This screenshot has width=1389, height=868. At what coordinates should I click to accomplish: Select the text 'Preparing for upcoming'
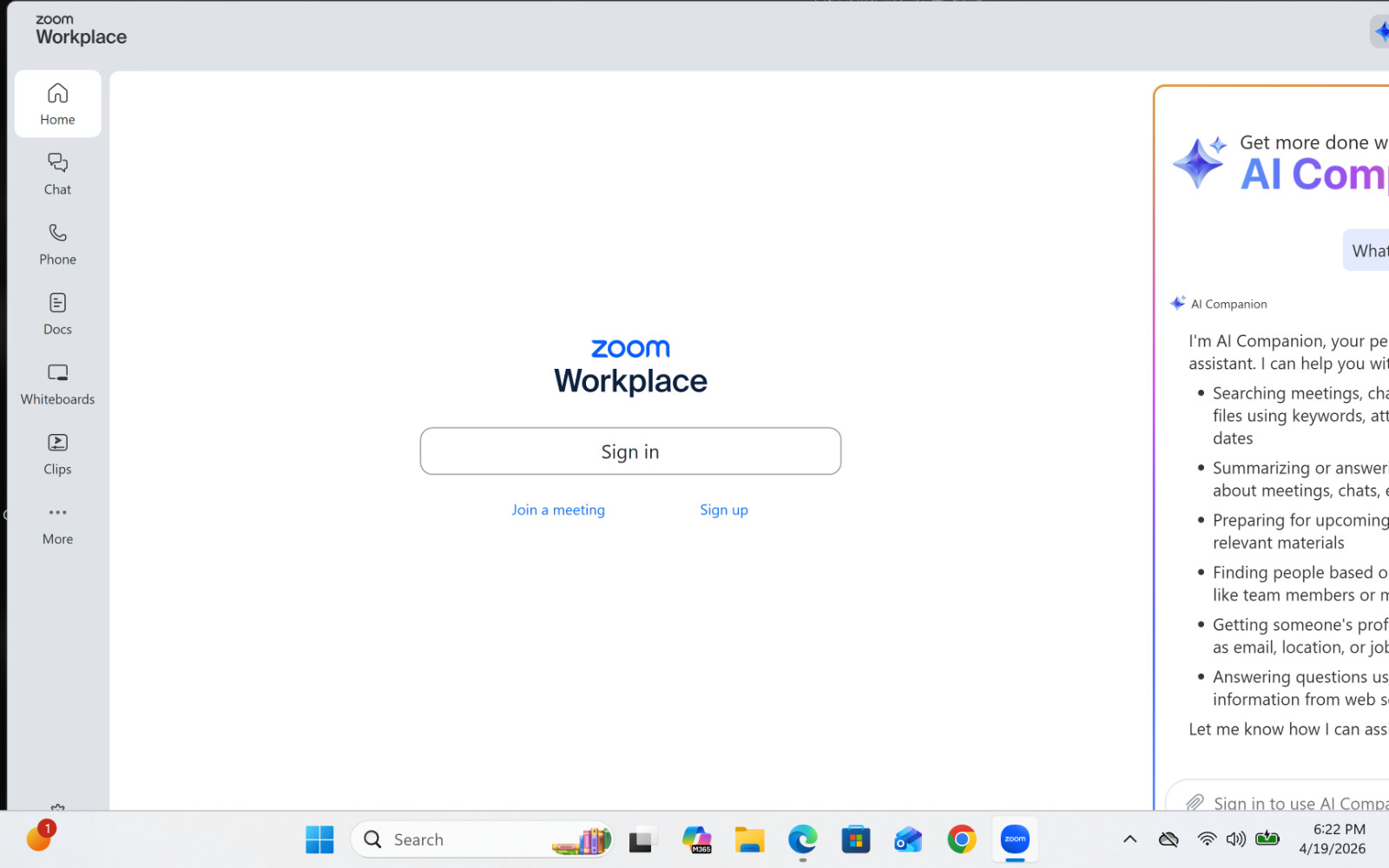tap(1300, 520)
